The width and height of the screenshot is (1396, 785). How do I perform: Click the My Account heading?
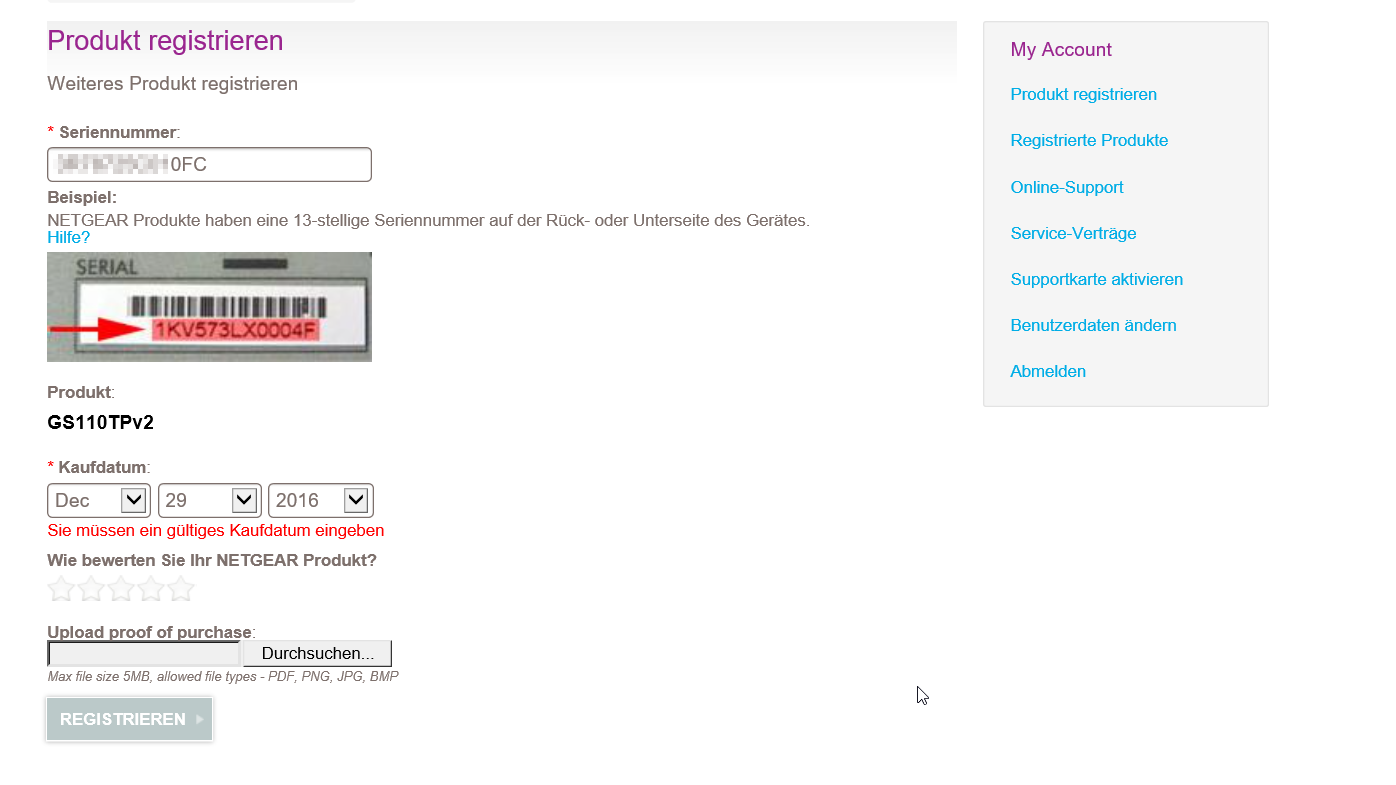click(1061, 49)
